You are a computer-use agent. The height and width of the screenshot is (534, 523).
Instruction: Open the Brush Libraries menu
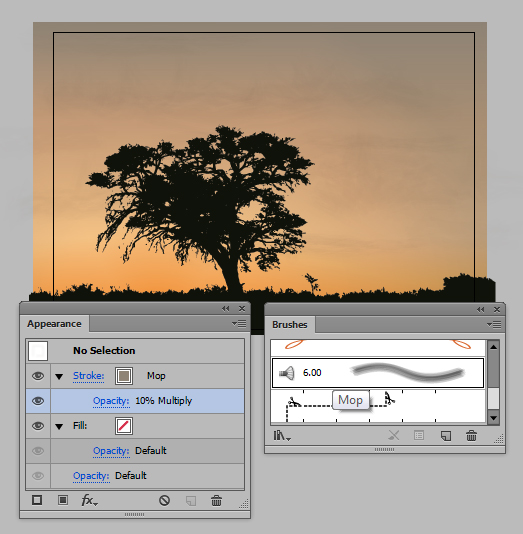click(x=282, y=436)
